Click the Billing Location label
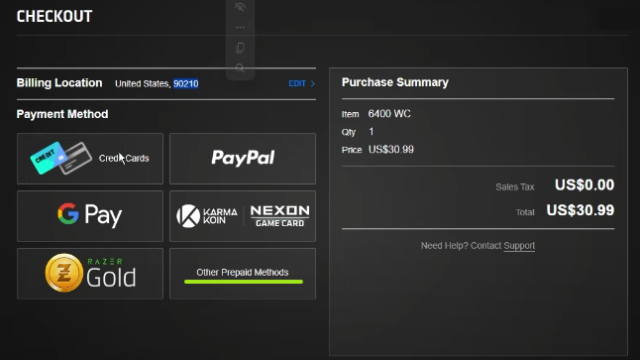This screenshot has width=640, height=360. pyautogui.click(x=59, y=83)
